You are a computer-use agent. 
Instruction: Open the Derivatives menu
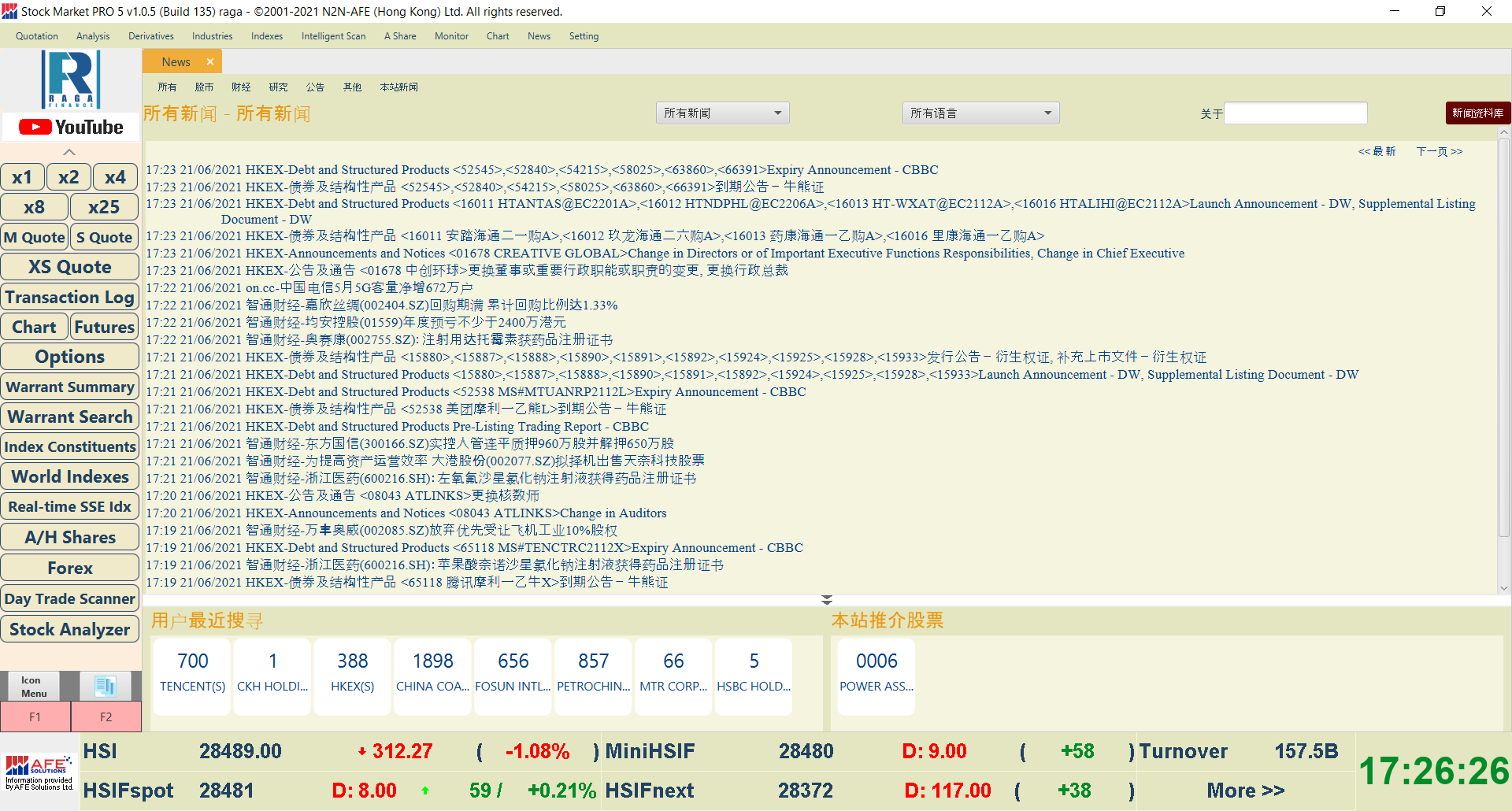click(x=150, y=36)
